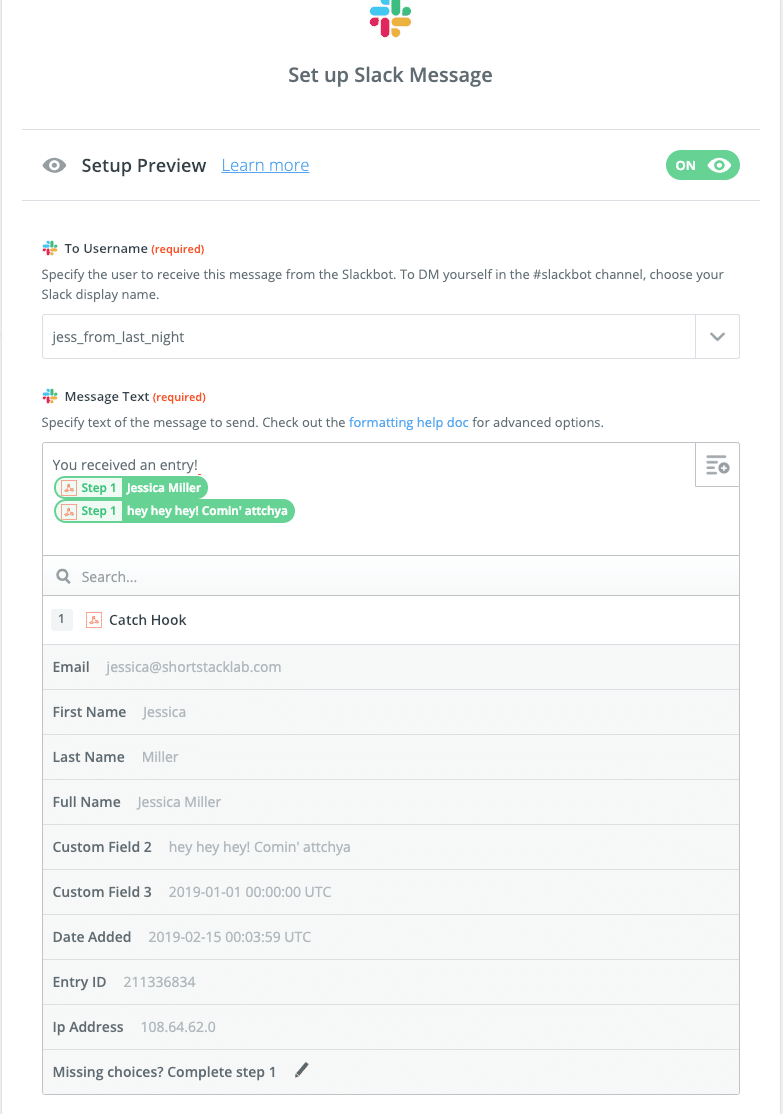This screenshot has height=1114, width=783.
Task: Choose the Entry ID field option
Action: [x=390, y=982]
